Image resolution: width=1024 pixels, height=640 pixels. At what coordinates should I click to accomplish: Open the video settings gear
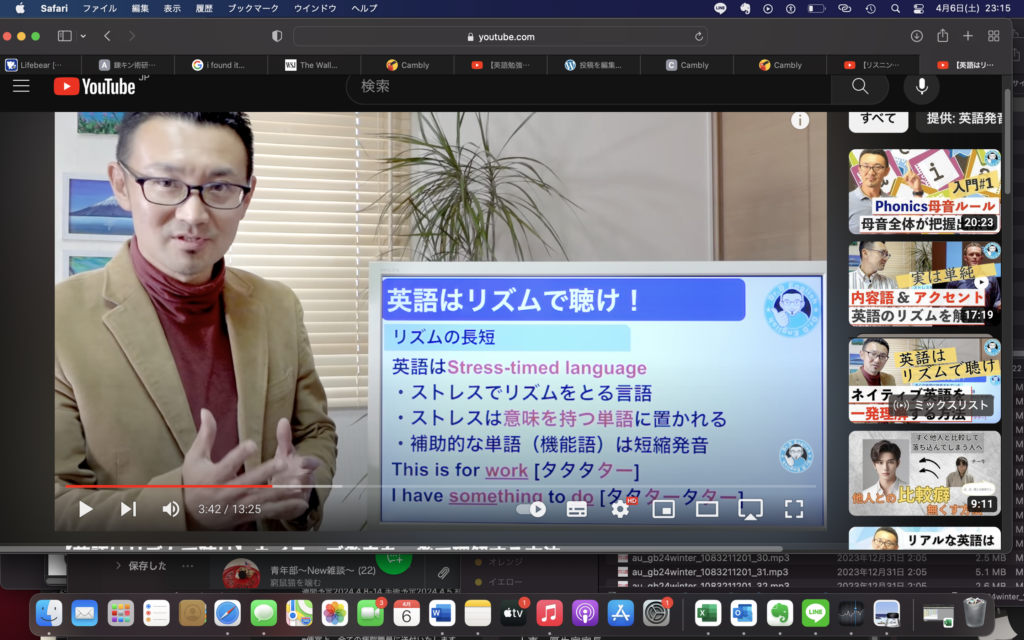(620, 509)
